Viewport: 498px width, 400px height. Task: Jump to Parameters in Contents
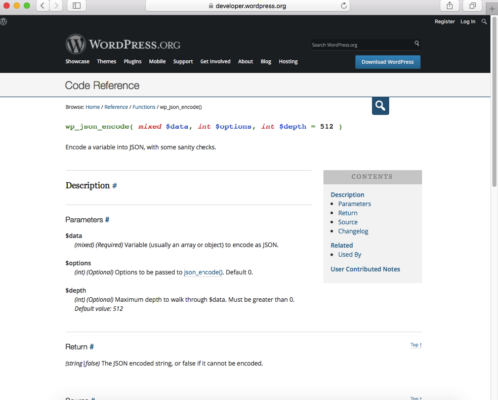(355, 204)
